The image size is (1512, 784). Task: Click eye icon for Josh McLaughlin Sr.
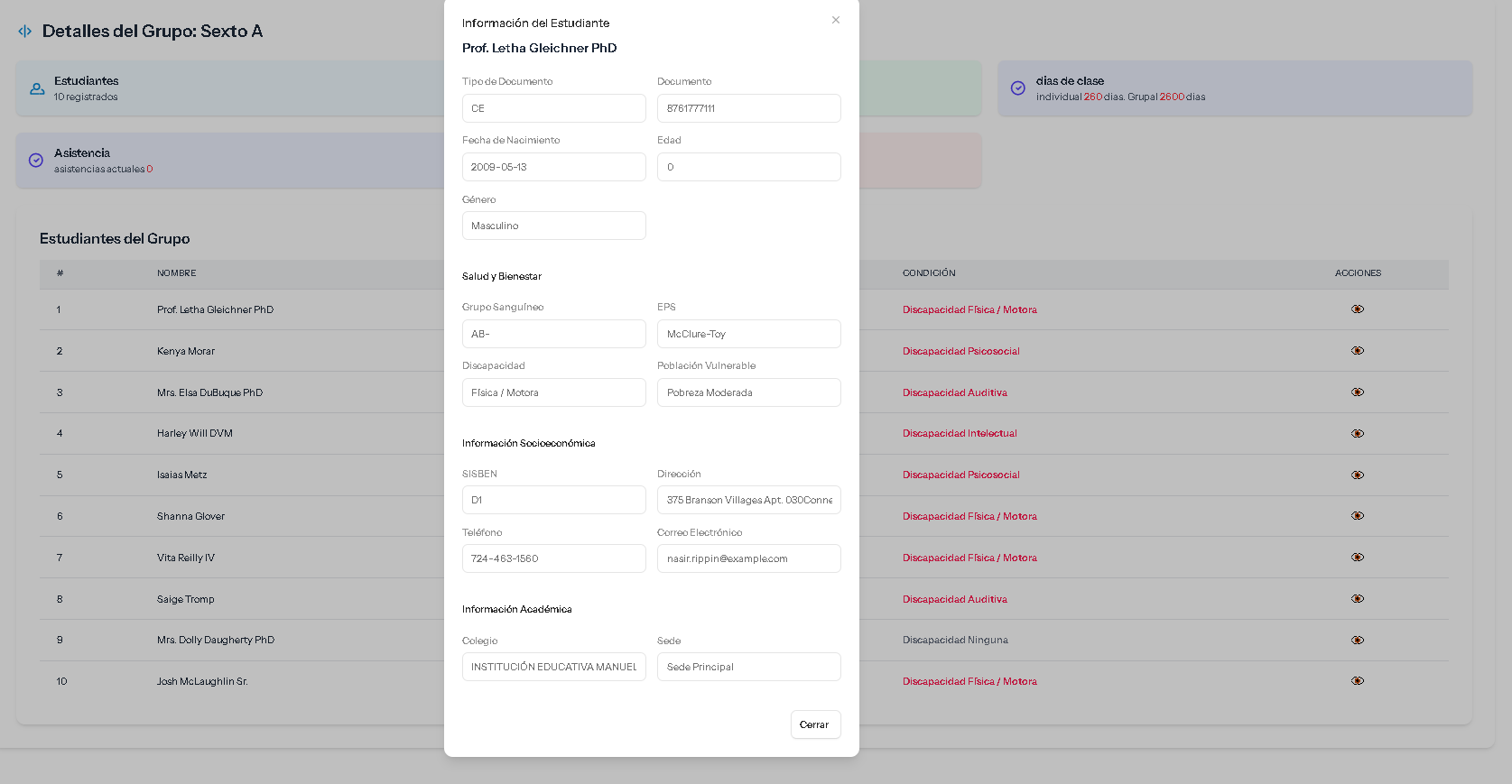(1357, 681)
